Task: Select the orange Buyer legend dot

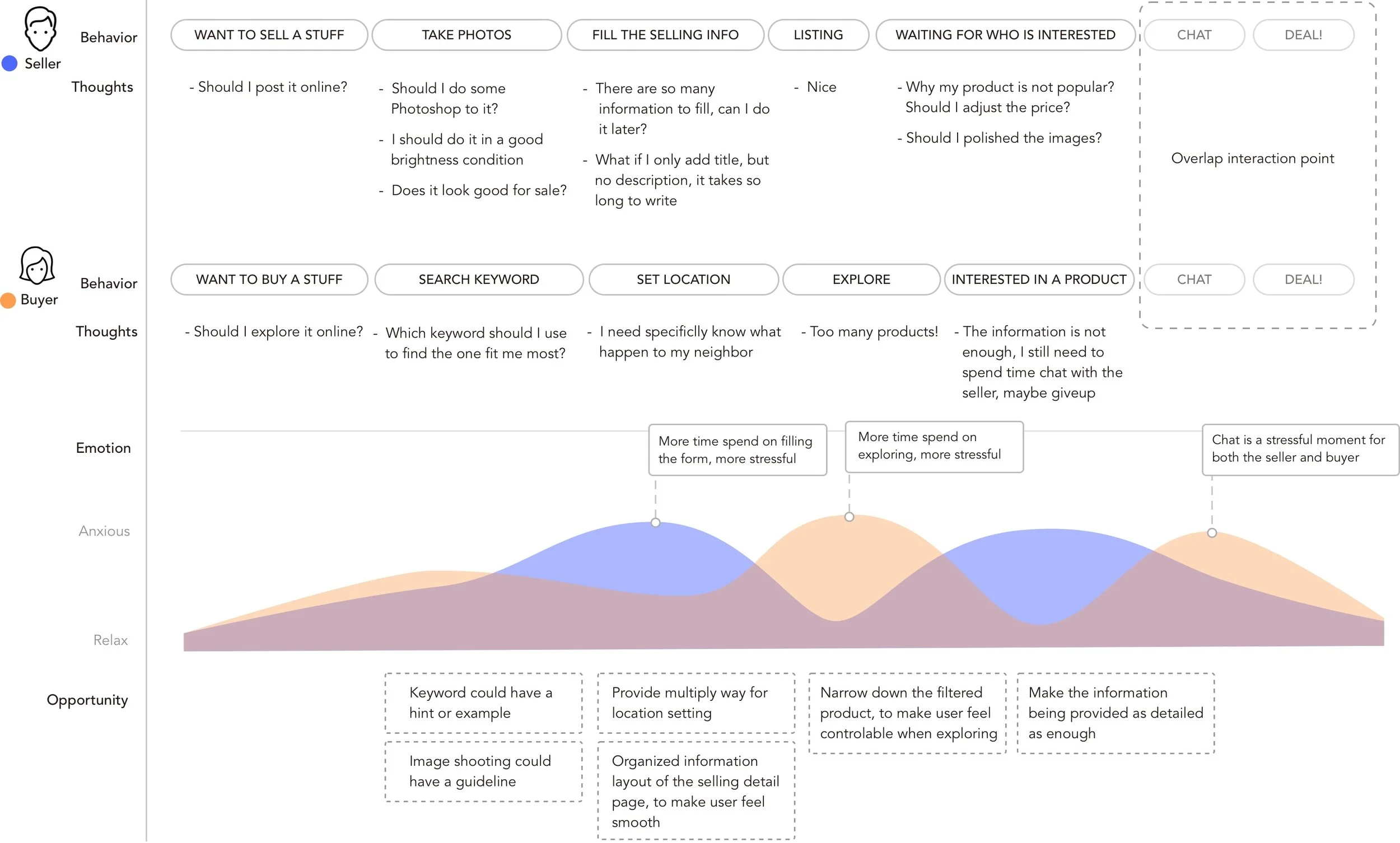Action: (8, 301)
